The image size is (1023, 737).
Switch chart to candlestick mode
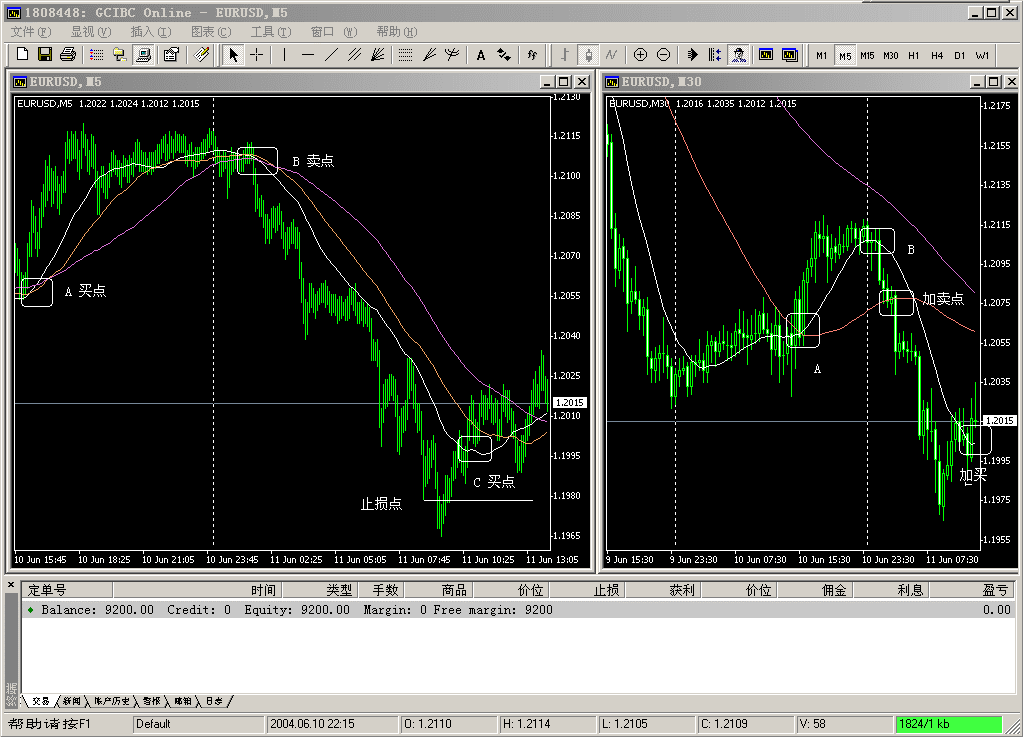point(588,55)
